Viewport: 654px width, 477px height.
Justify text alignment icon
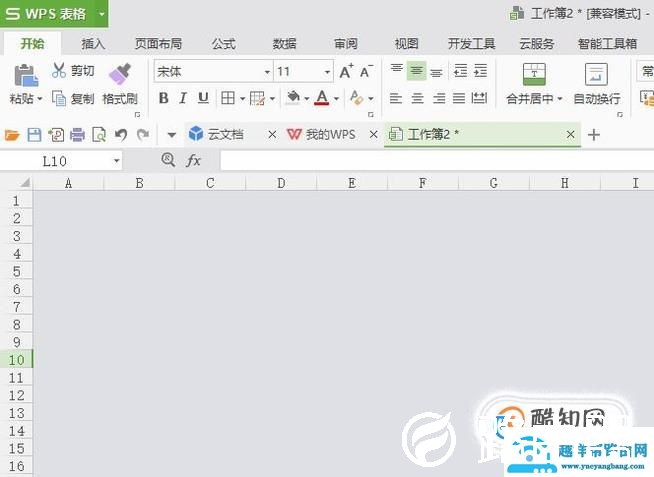point(459,98)
